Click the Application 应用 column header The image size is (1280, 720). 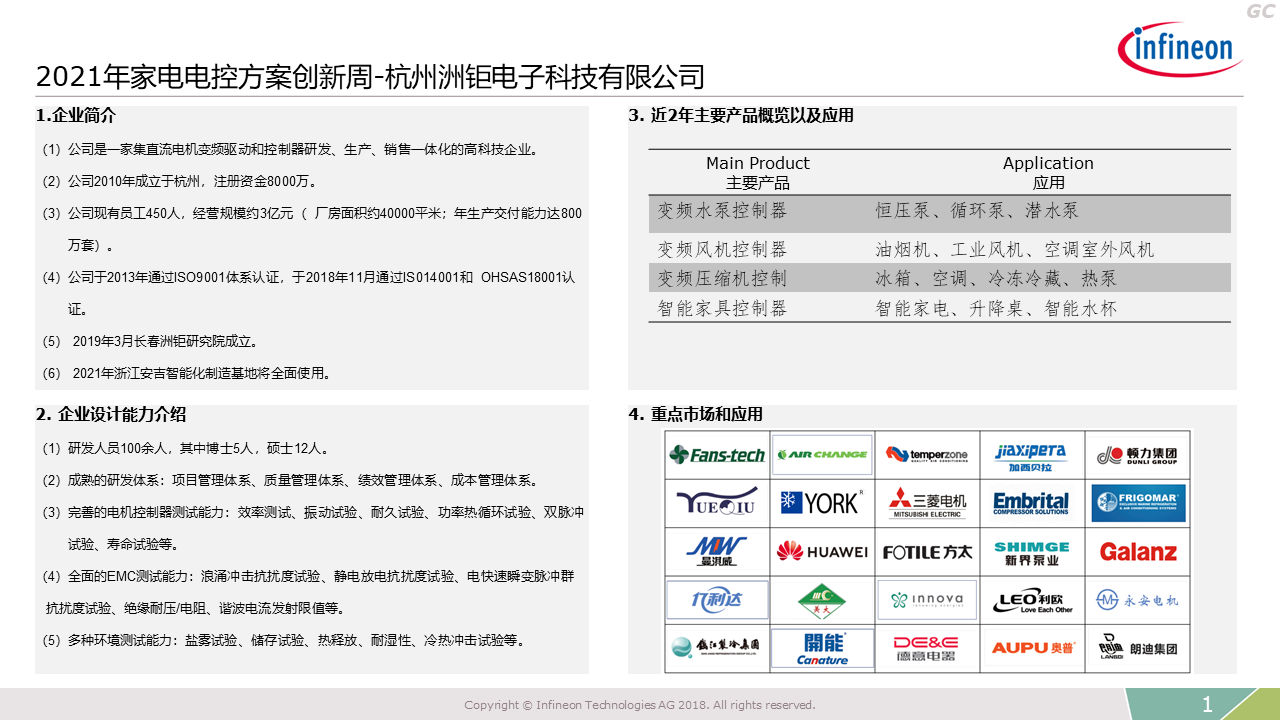pos(1048,172)
